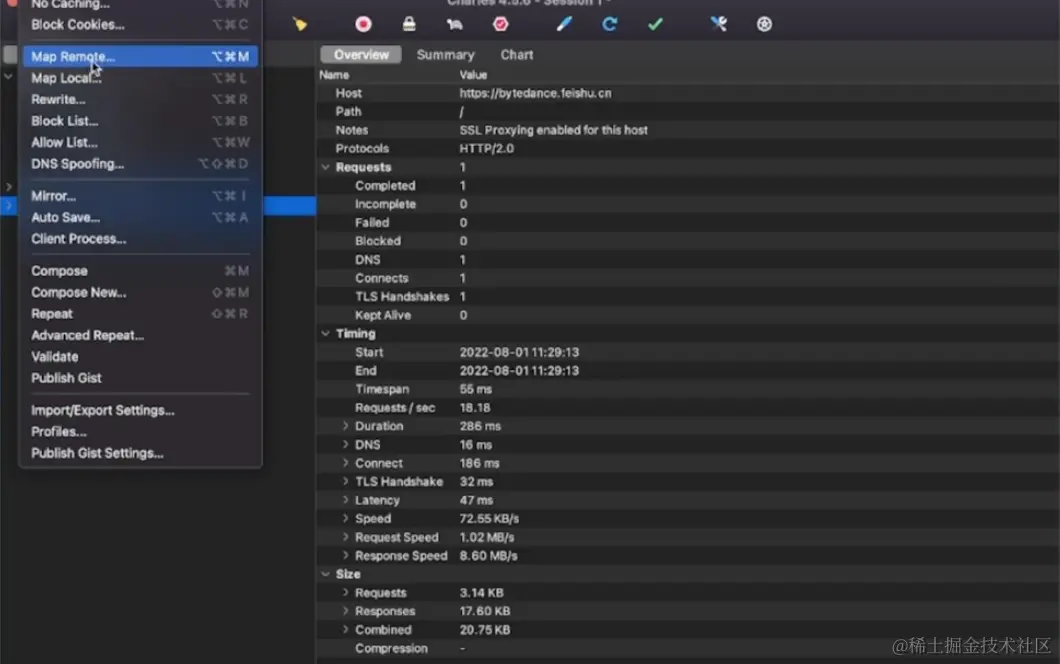Toggle the SSL Proxying lock icon
1060x664 pixels.
click(x=409, y=24)
